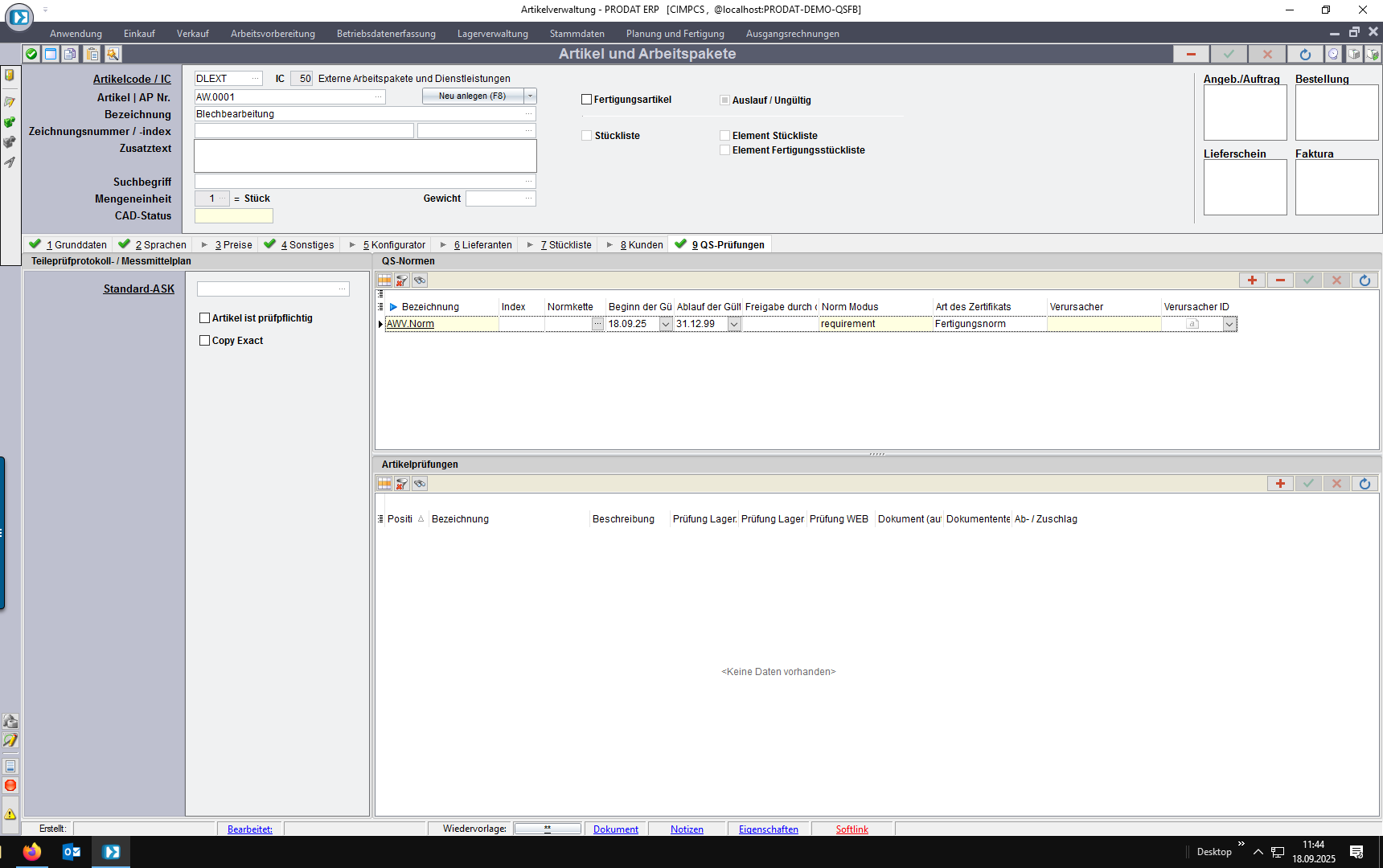The image size is (1383, 868).
Task: Click the blue refresh icon in header bar
Action: 1305,54
